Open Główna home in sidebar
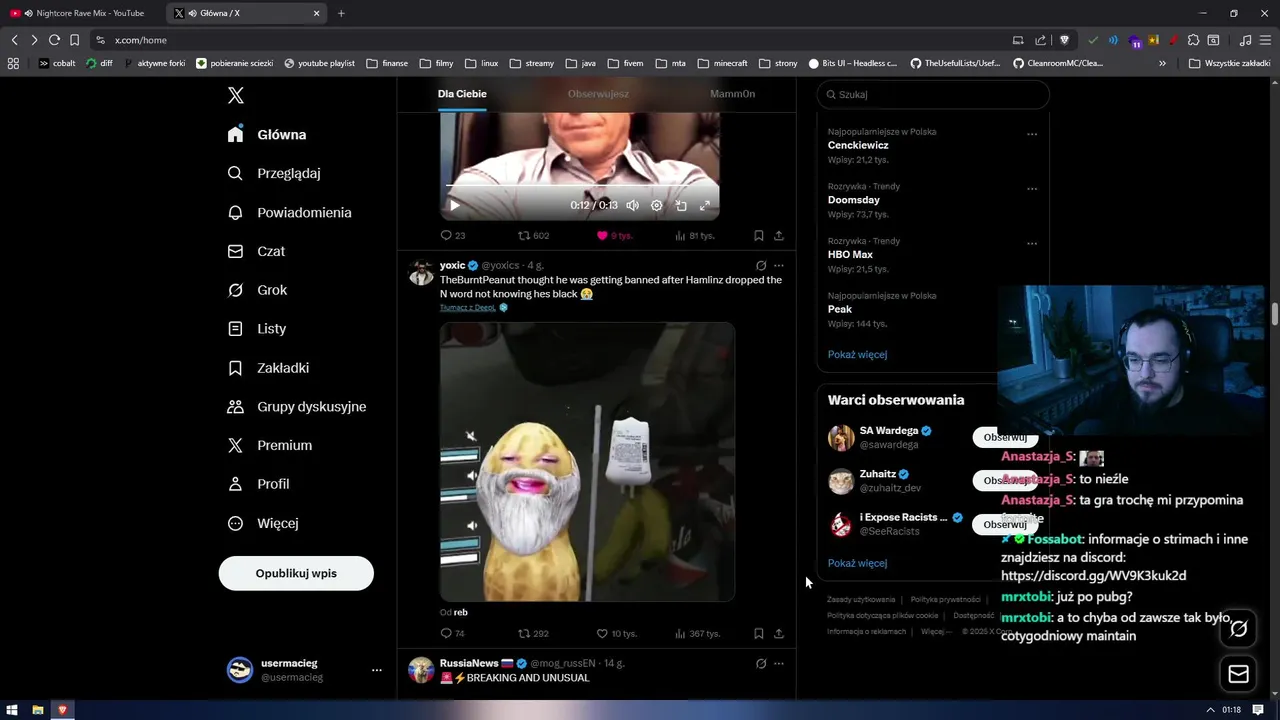Image resolution: width=1280 pixels, height=720 pixels. [267, 134]
